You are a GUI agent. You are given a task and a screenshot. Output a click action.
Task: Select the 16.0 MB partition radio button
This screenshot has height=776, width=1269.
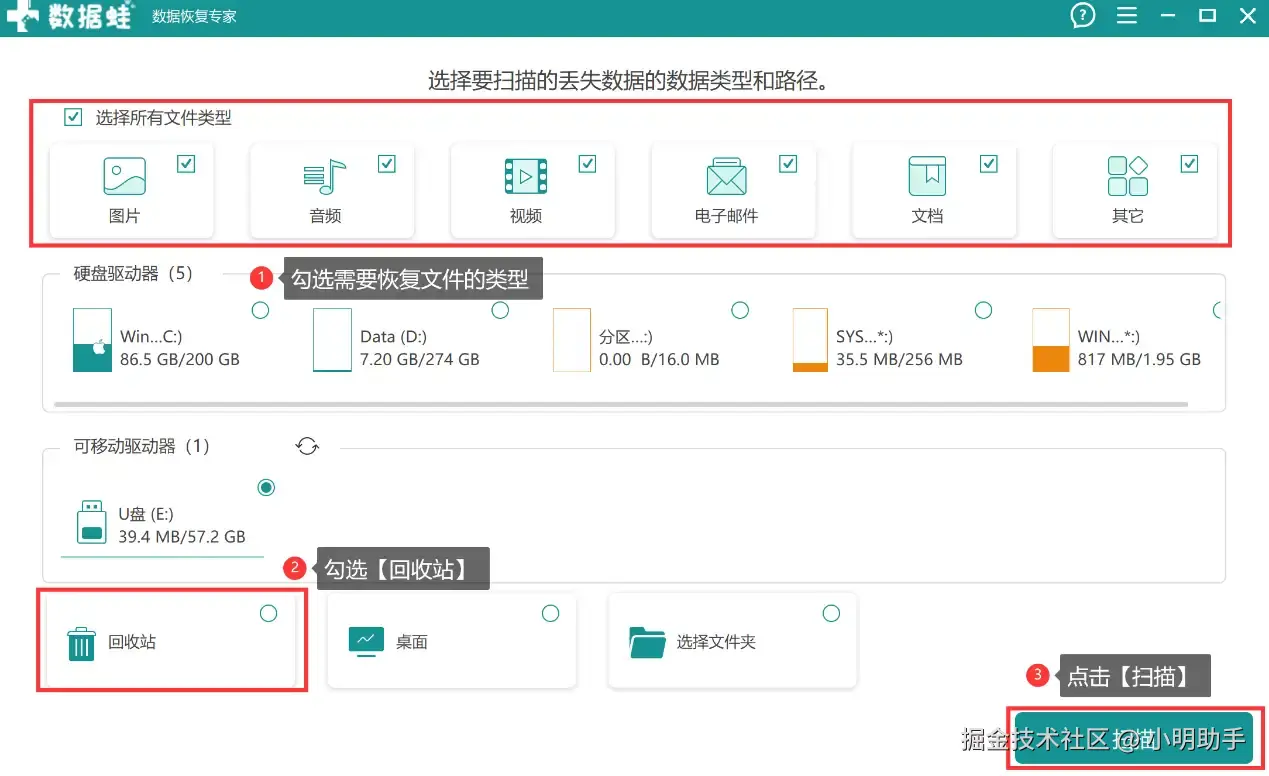click(740, 311)
